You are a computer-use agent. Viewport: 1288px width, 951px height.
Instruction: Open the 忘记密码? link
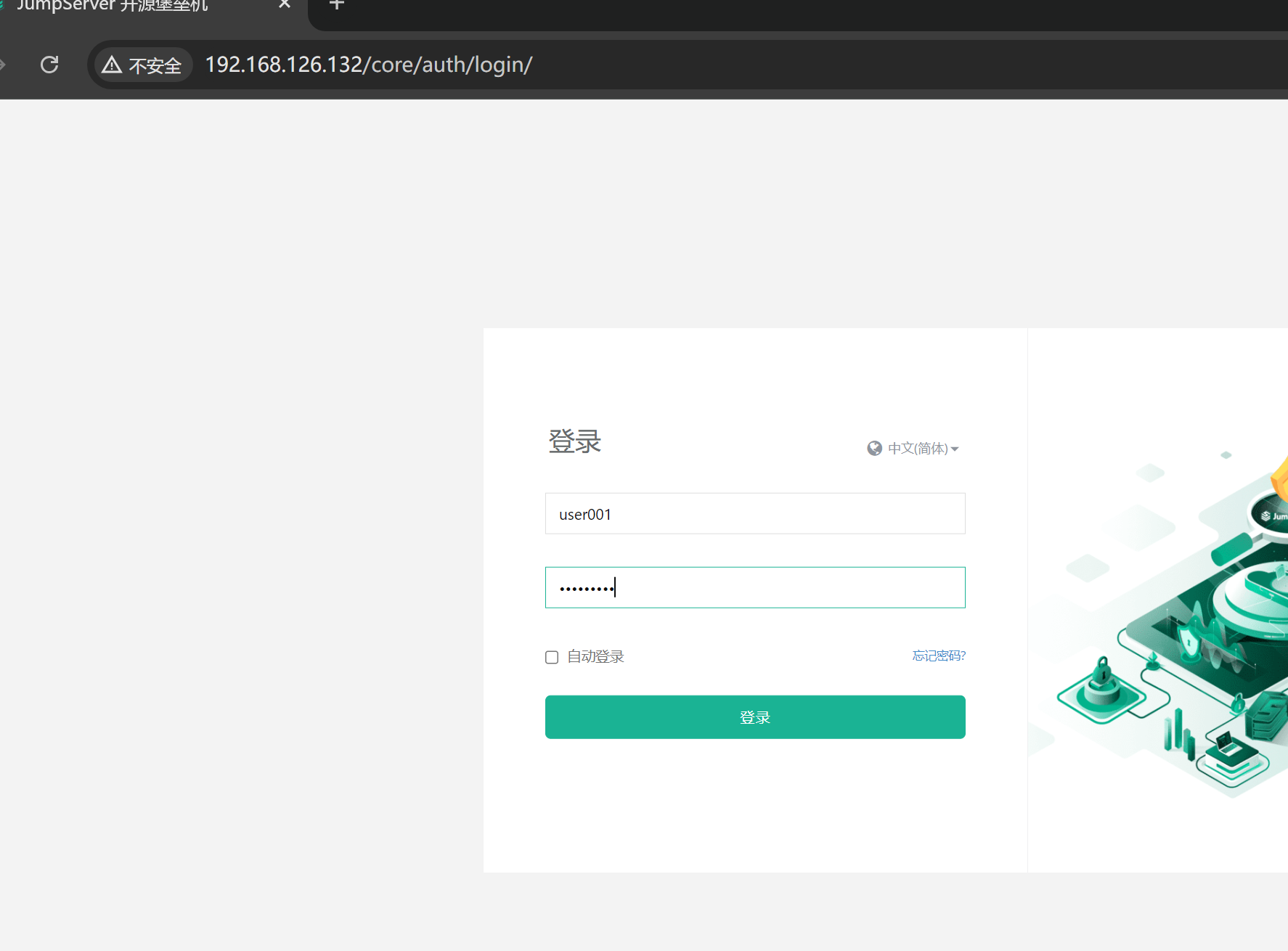click(938, 656)
